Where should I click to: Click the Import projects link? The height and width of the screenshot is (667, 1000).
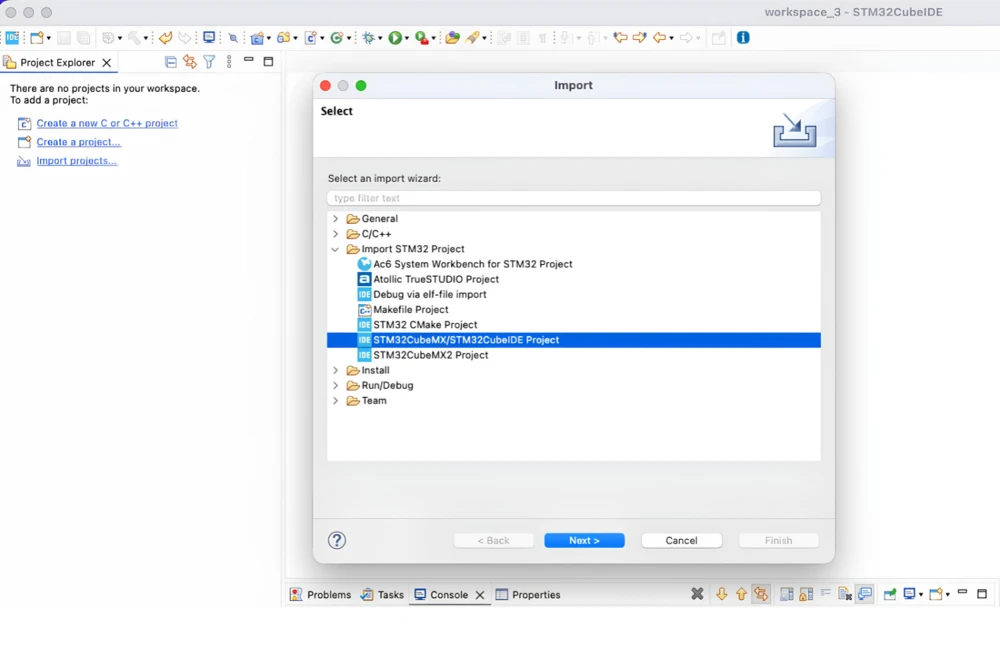coord(77,161)
